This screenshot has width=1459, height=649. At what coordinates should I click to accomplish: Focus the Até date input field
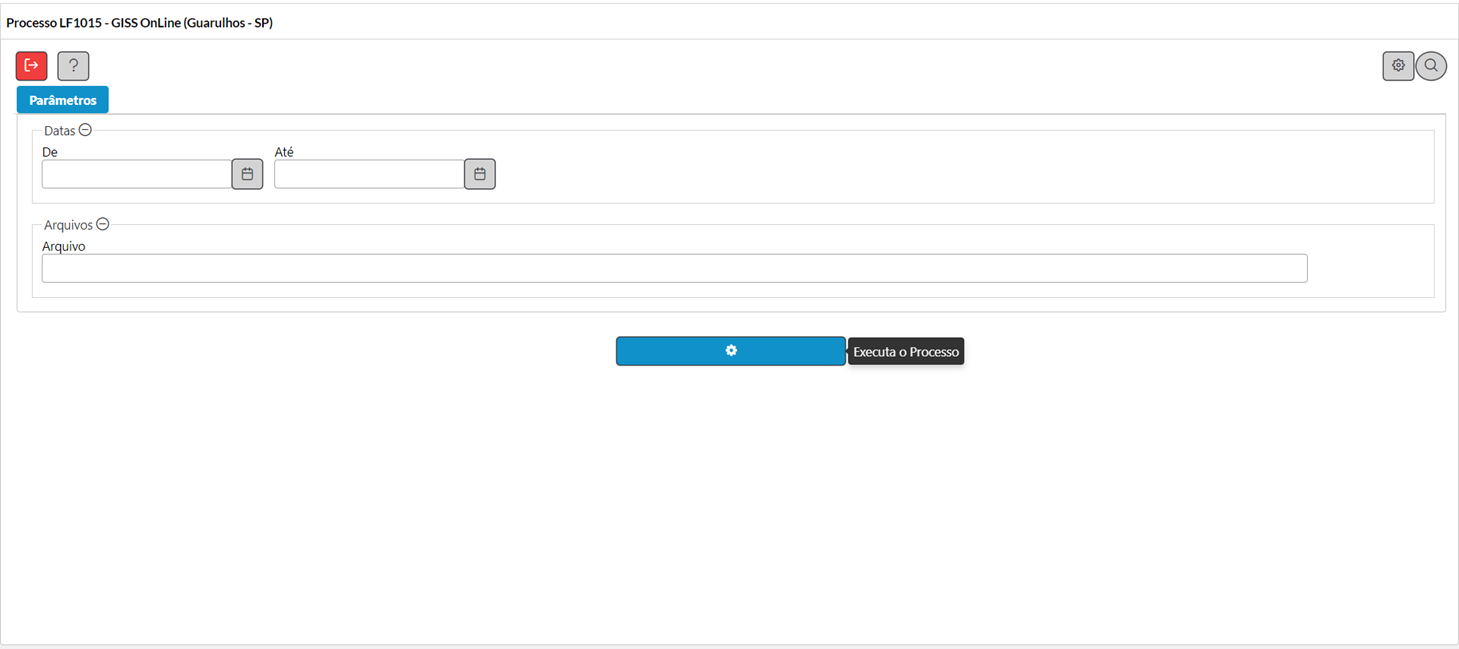tap(369, 174)
